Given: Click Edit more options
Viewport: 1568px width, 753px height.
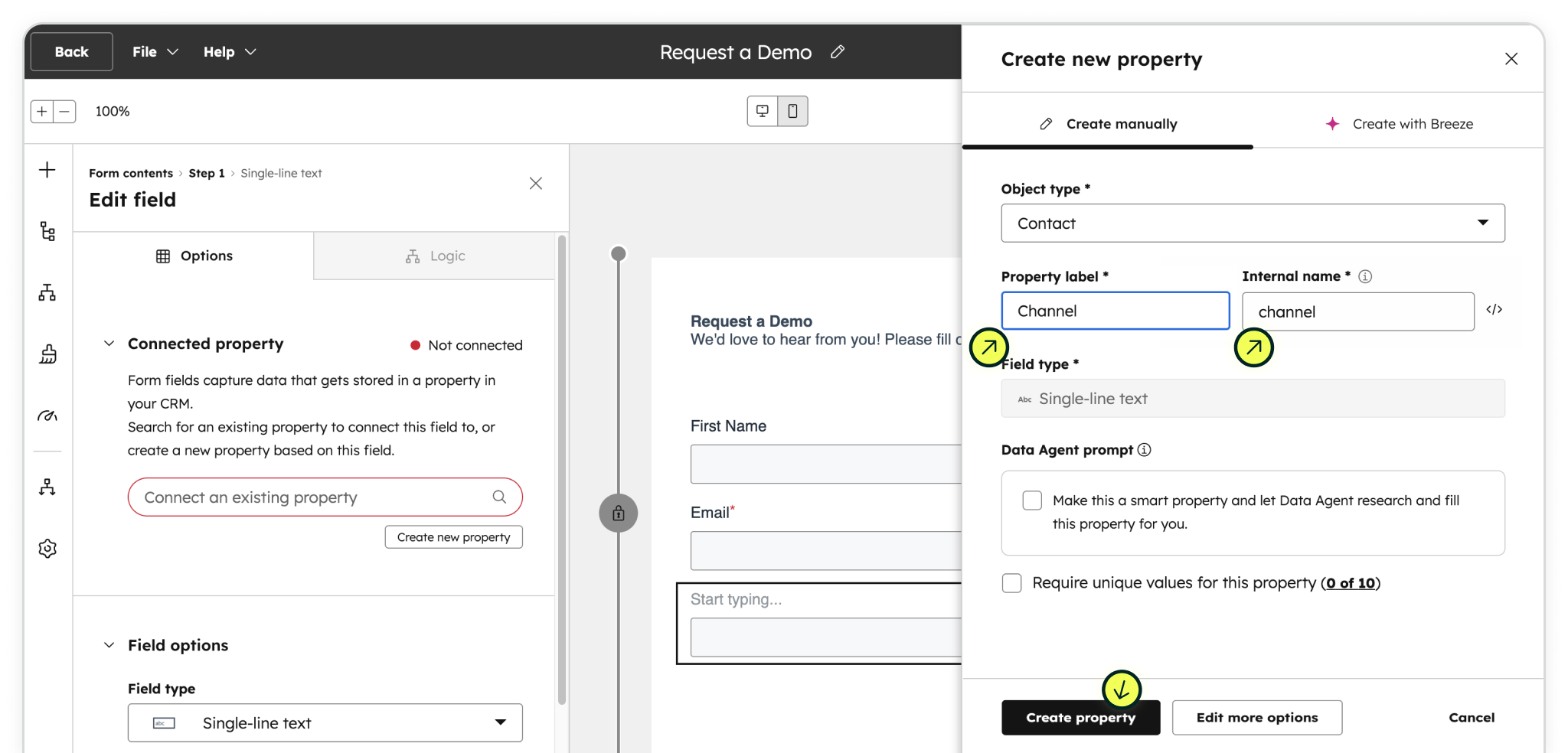Looking at the screenshot, I should (x=1257, y=717).
